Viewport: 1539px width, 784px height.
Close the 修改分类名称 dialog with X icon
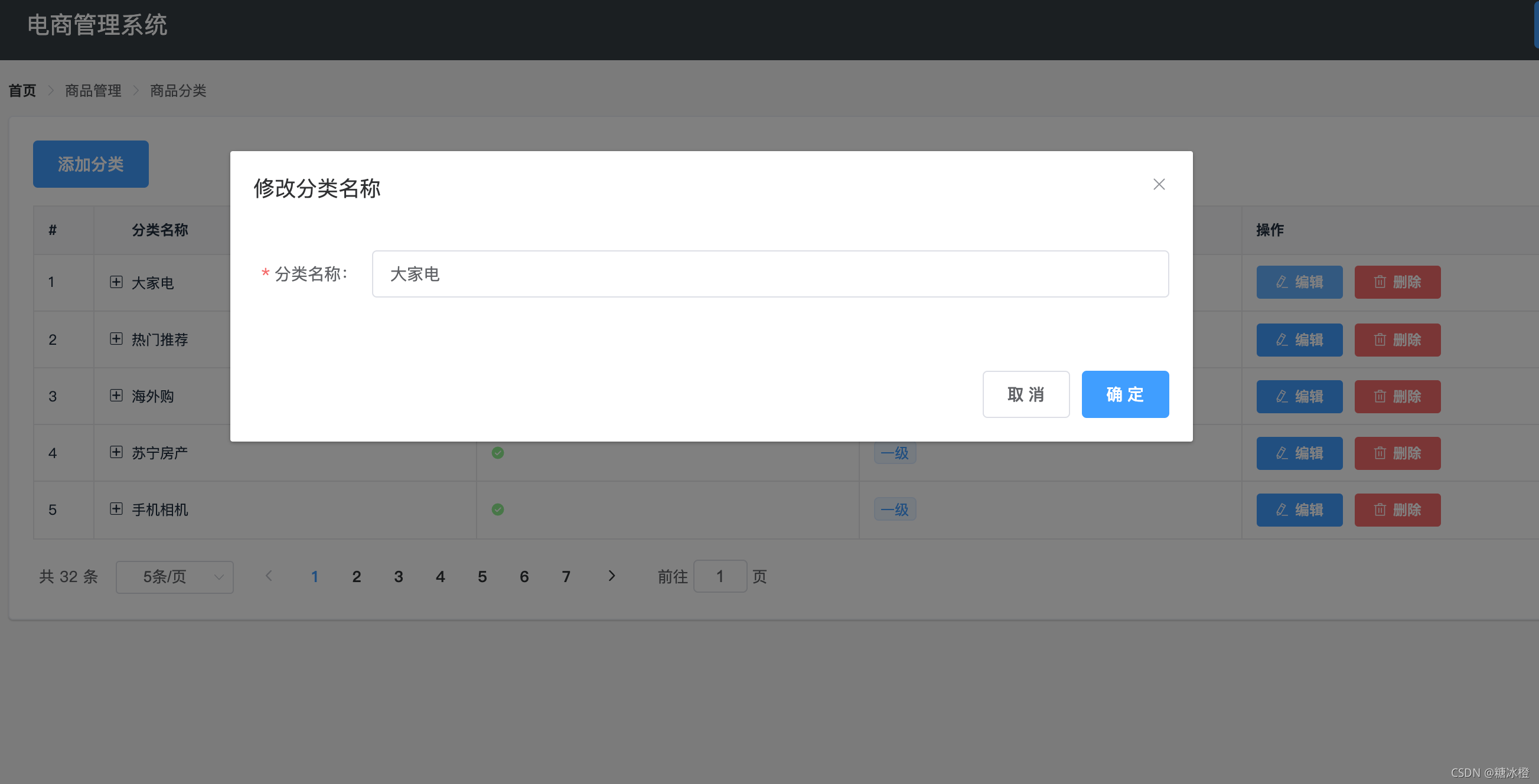pyautogui.click(x=1159, y=185)
